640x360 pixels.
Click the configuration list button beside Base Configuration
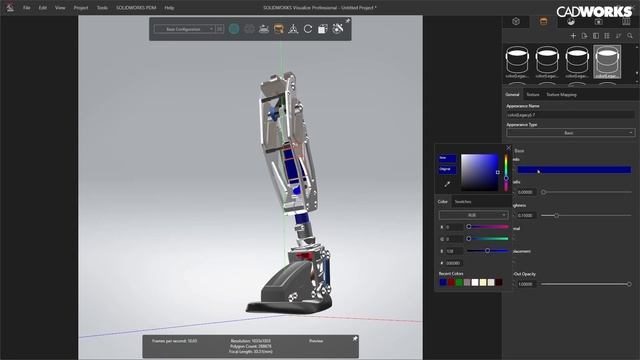[220, 29]
